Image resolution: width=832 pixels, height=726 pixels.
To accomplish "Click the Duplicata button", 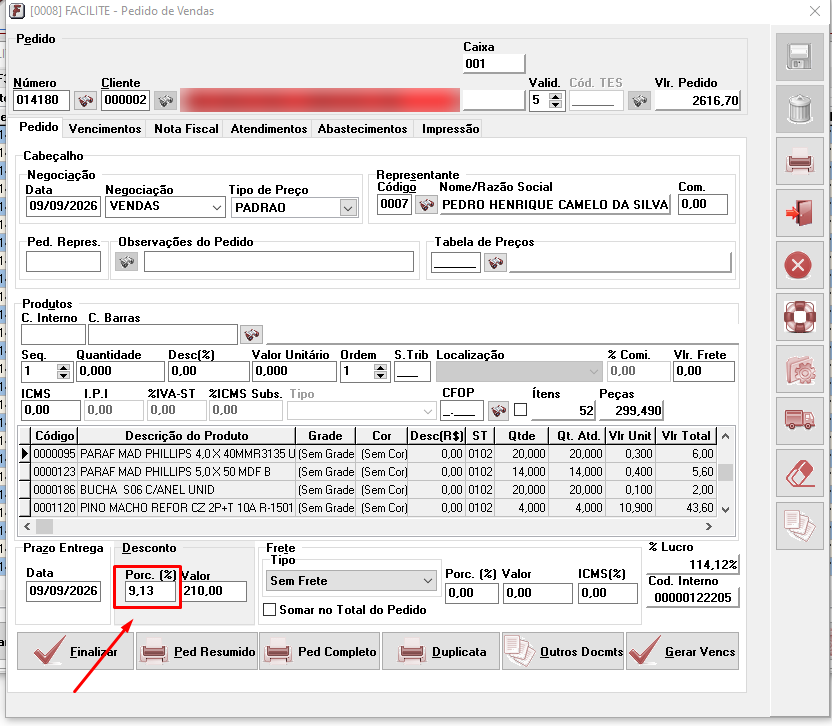I will 441,651.
